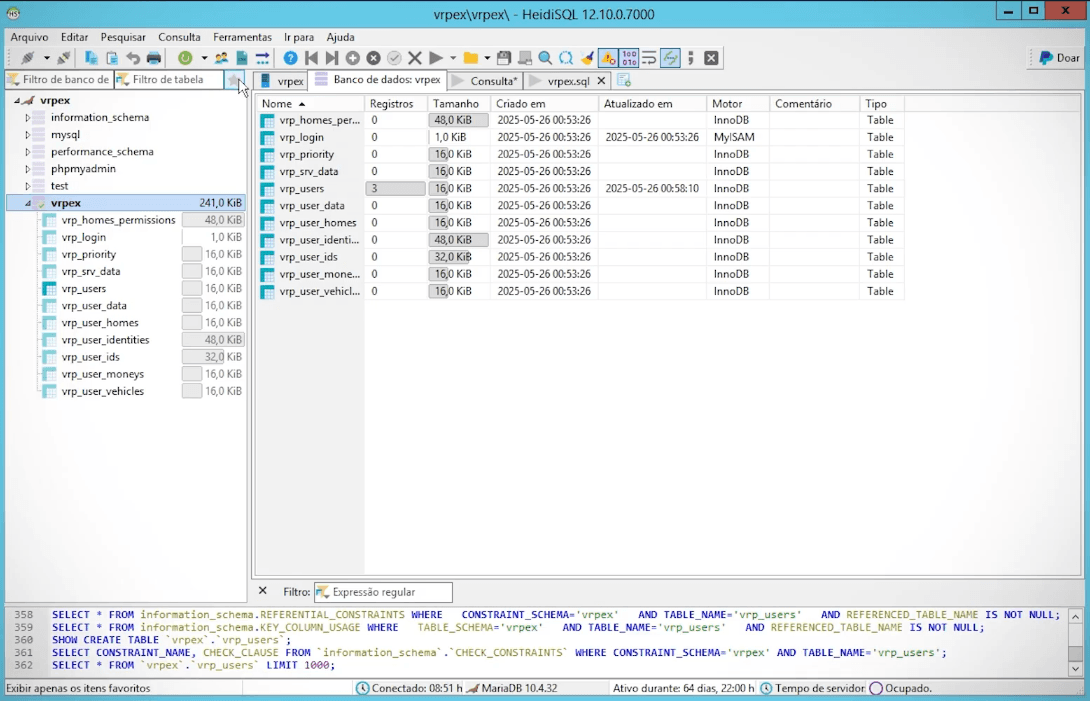
Task: Click the Expressão regular filter field
Action: [x=383, y=592]
